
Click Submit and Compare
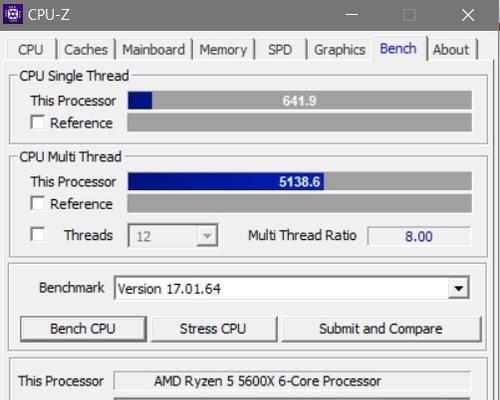pos(382,329)
